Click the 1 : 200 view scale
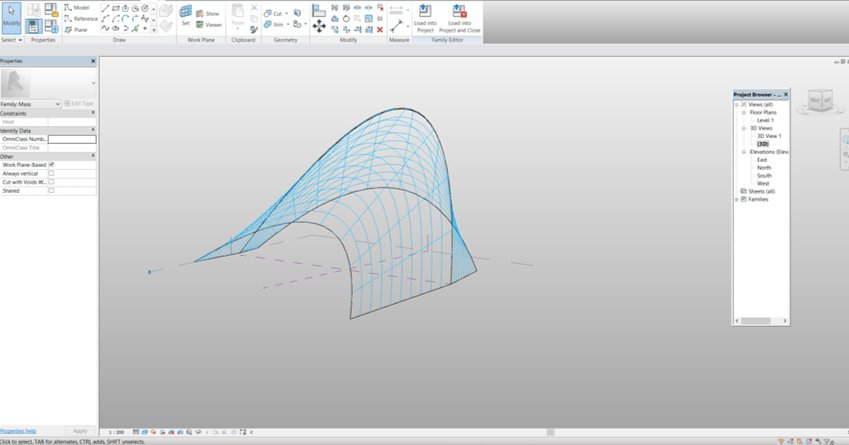Image resolution: width=849 pixels, height=445 pixels. coord(116,432)
